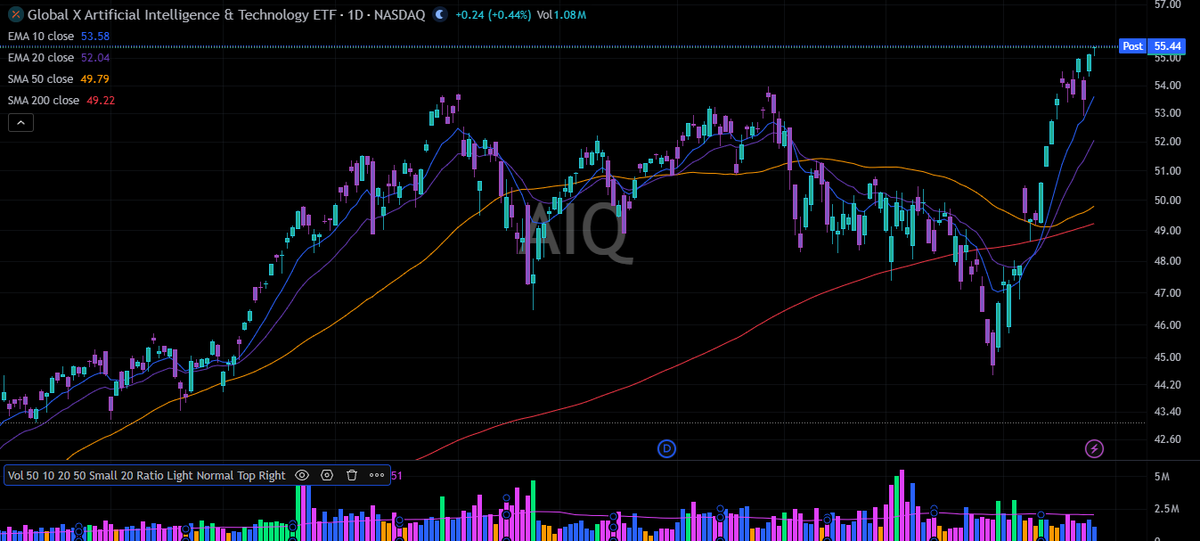Click the SMA 50 value 49.79
Screen dimensions: 1200x541
click(95, 79)
